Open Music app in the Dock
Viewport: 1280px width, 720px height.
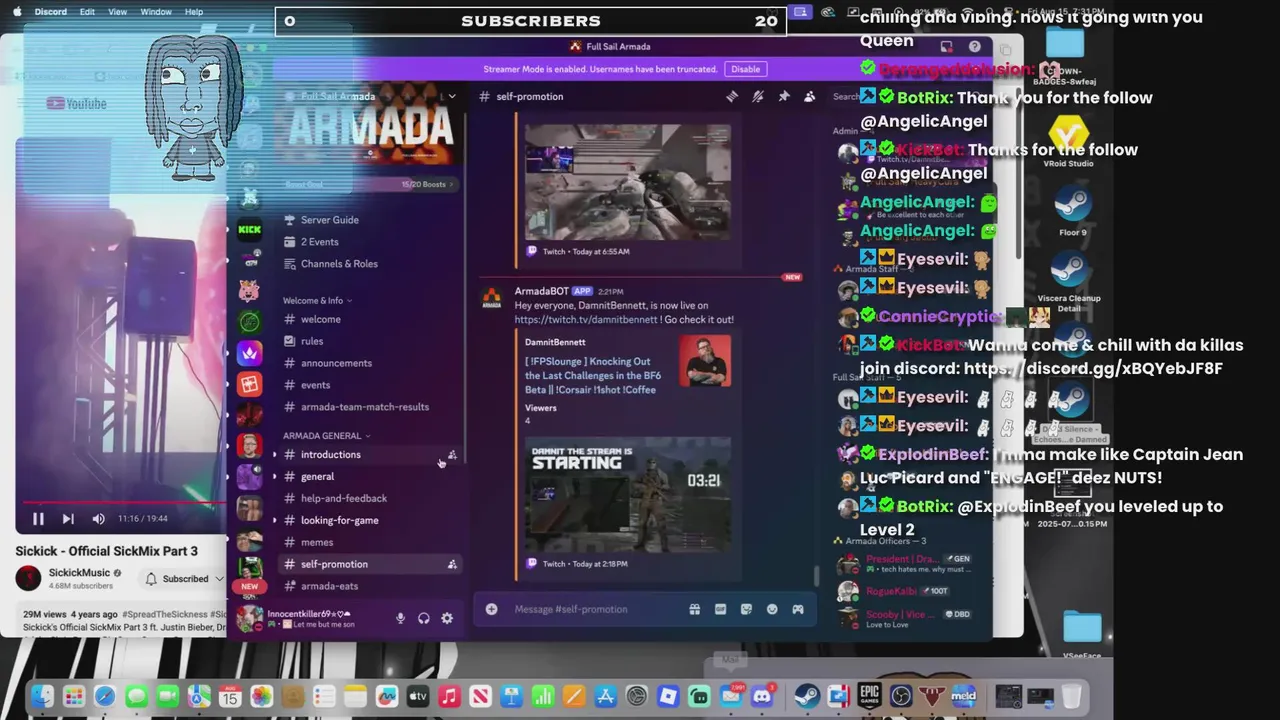point(449,696)
